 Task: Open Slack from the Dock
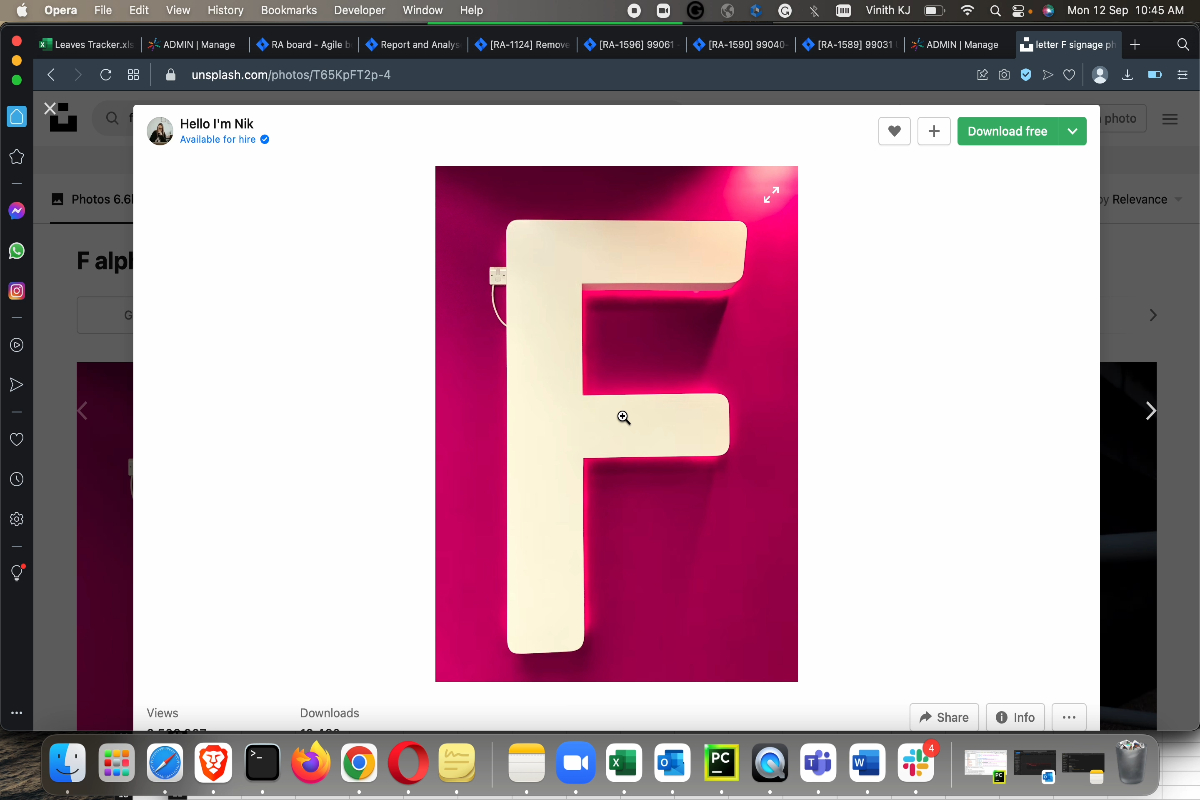(916, 763)
